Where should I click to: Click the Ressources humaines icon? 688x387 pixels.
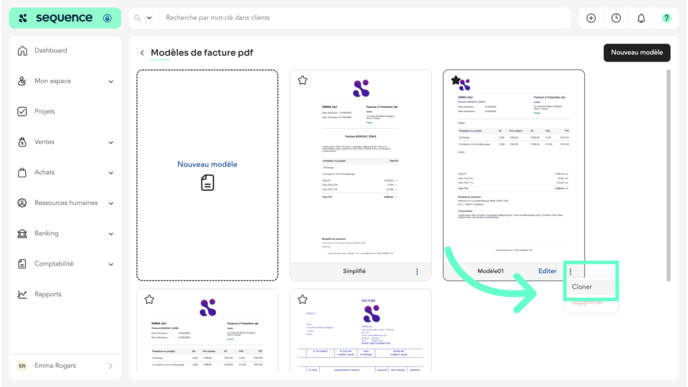pos(22,203)
